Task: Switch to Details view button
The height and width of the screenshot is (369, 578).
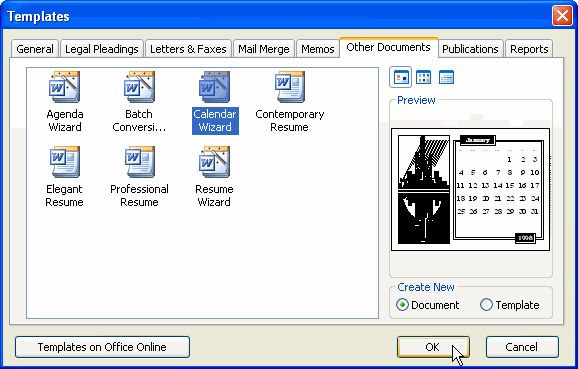Action: tap(446, 77)
